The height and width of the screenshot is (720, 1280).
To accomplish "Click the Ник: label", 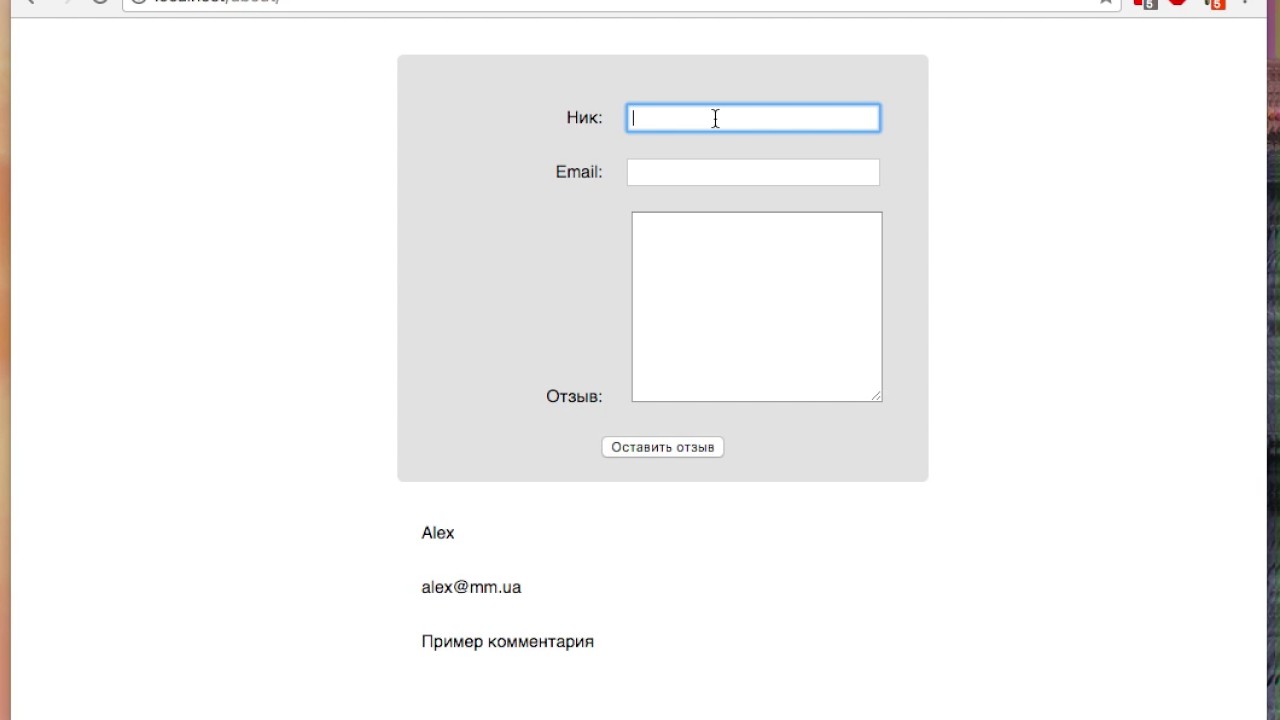I will point(584,118).
